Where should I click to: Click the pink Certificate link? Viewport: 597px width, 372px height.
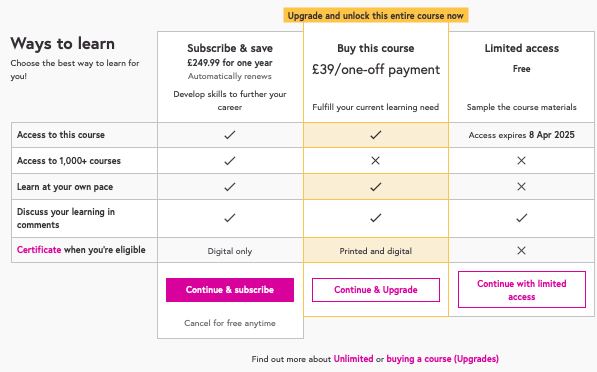point(39,250)
